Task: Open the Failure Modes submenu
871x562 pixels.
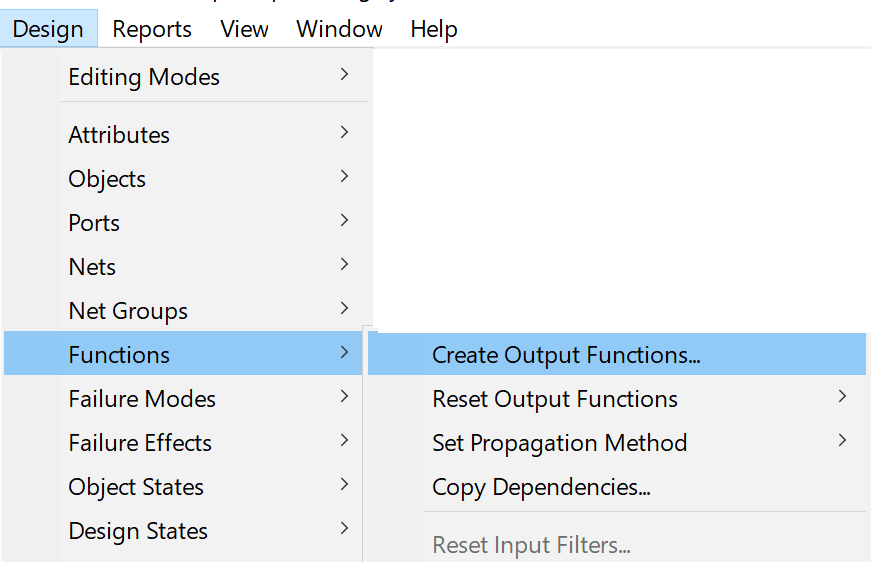Action: pos(142,399)
